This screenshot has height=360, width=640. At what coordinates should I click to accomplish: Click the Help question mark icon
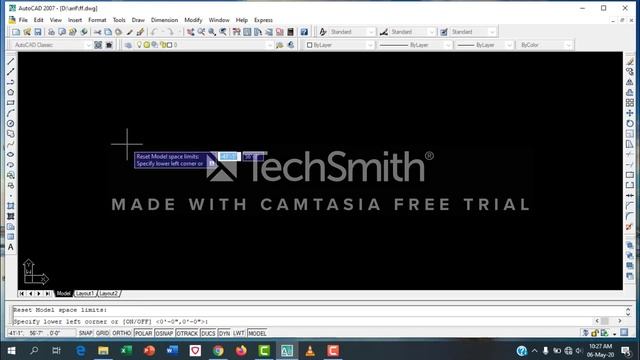(x=304, y=32)
